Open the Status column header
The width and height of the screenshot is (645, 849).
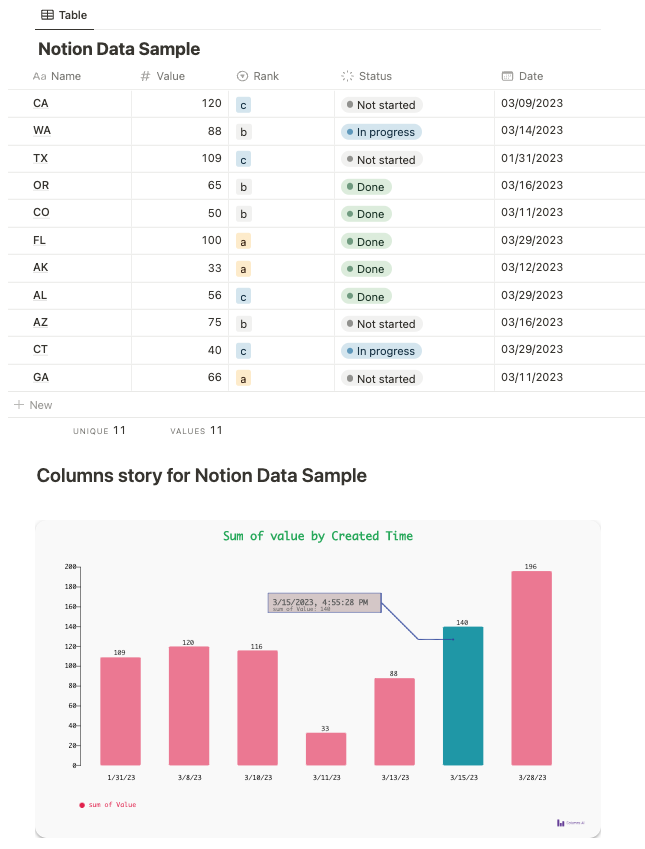367,76
